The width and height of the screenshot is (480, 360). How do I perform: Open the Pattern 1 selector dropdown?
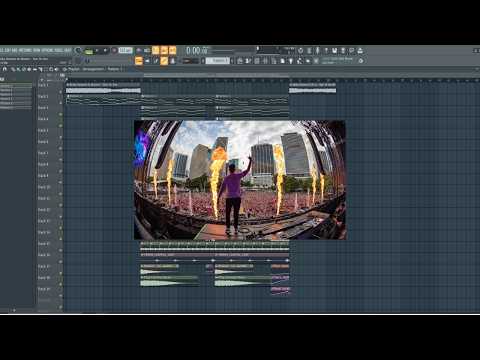pos(218,61)
